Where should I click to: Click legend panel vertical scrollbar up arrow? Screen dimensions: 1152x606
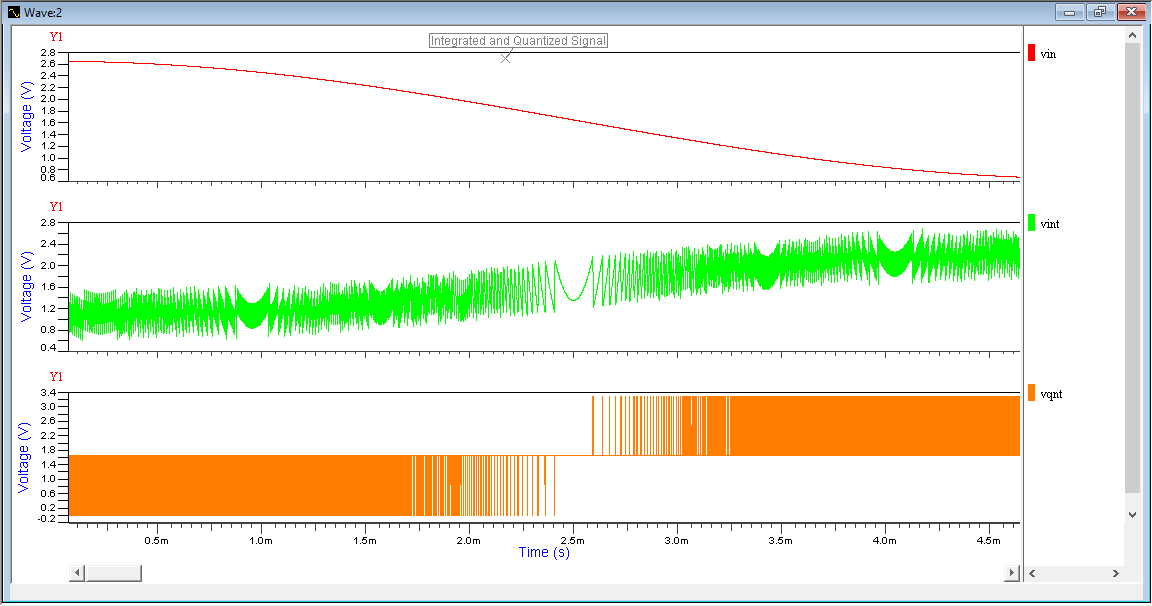click(x=1132, y=35)
